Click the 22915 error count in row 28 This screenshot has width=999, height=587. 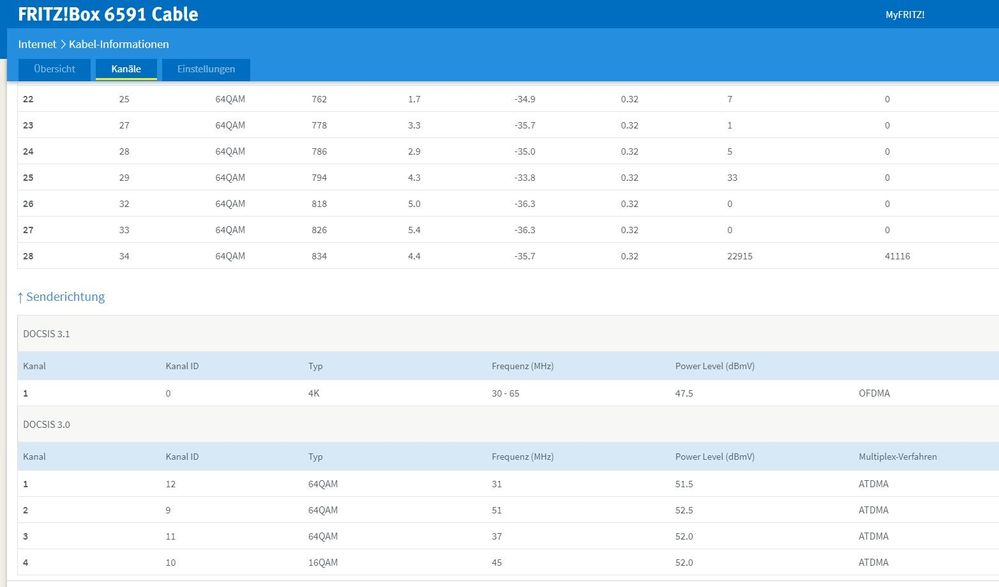tap(740, 256)
